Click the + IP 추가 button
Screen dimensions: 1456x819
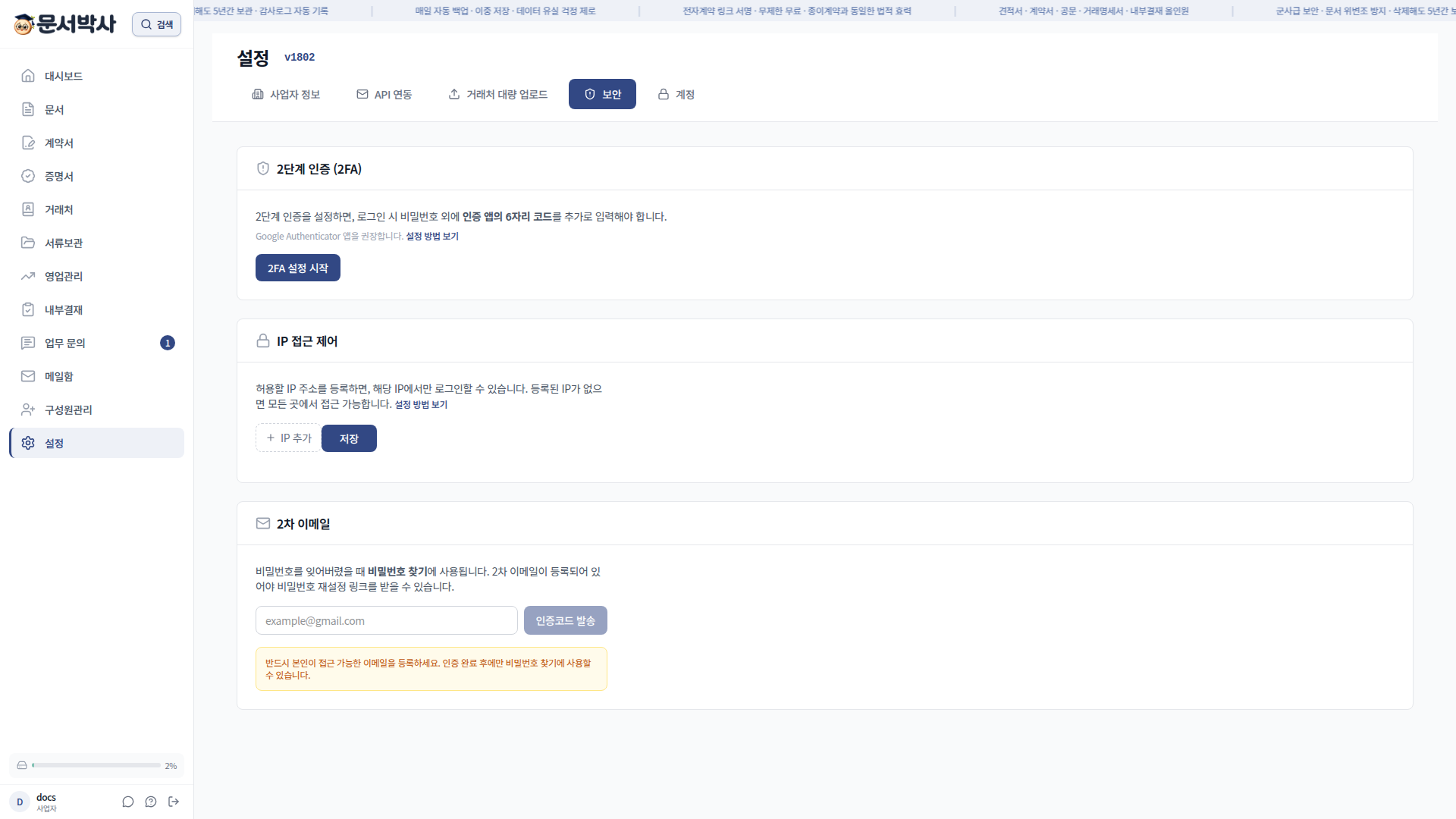point(288,438)
